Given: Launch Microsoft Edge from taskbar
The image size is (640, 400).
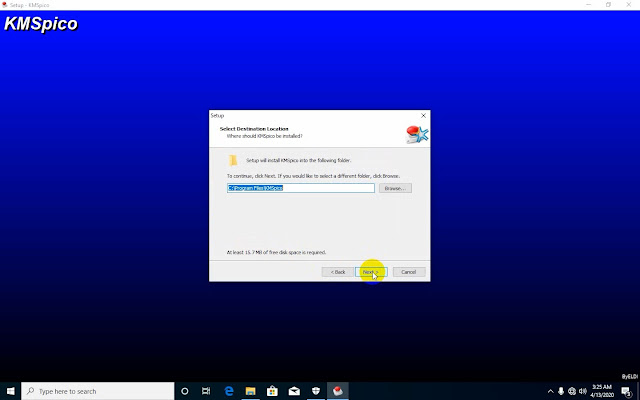Looking at the screenshot, I should [229, 391].
